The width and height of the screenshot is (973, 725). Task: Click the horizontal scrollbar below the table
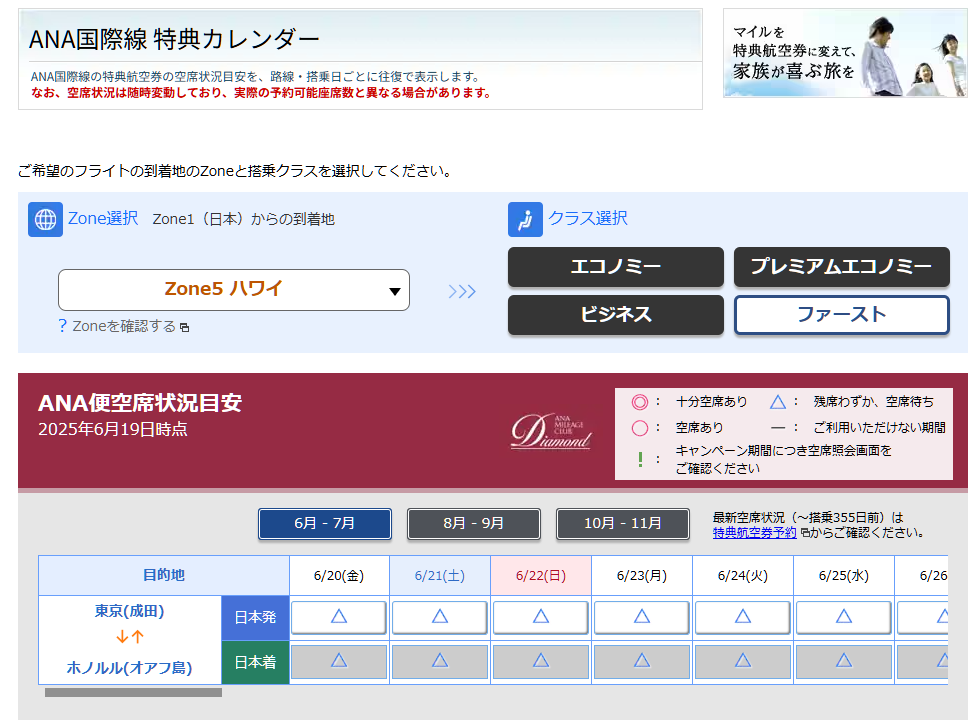(133, 692)
